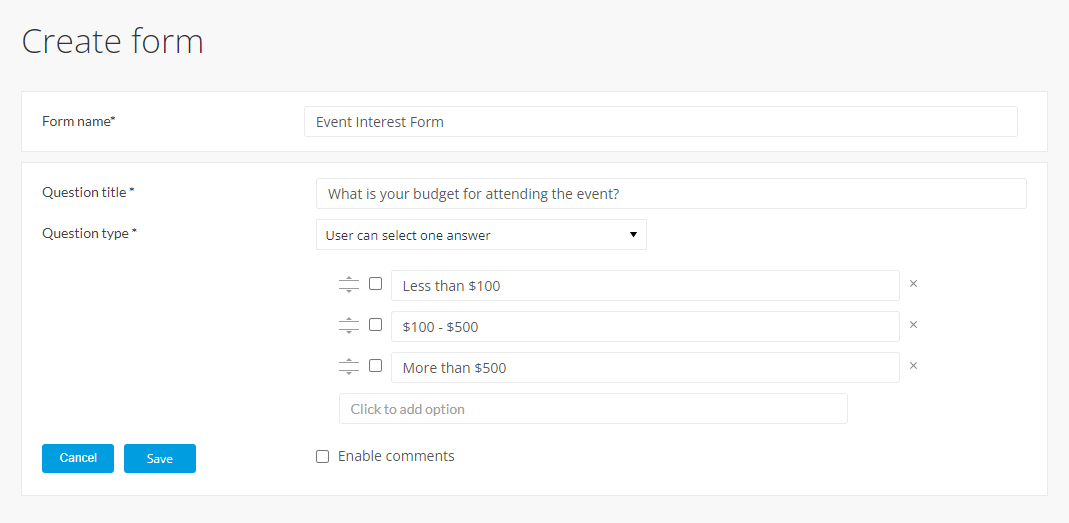Tick the checkbox beside 'Less than $100'
This screenshot has height=523, width=1069.
[376, 284]
